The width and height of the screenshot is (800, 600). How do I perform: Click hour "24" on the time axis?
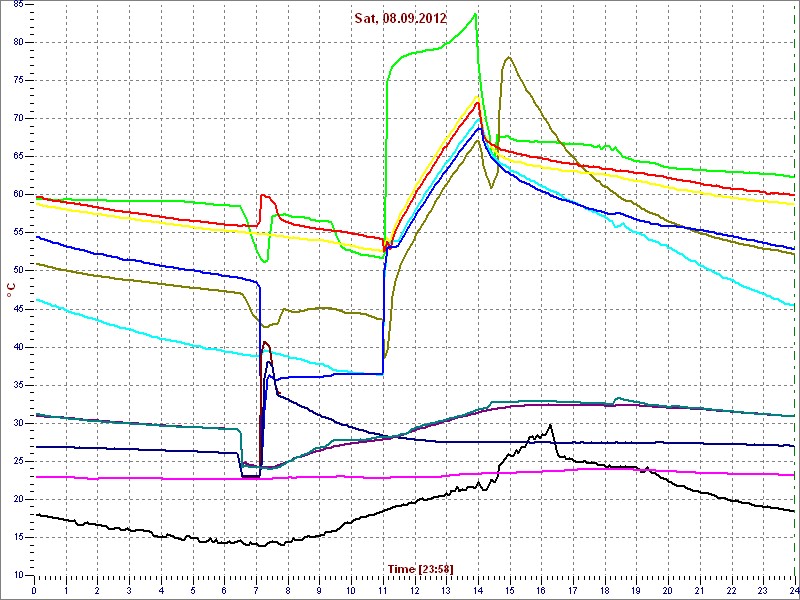(x=794, y=590)
